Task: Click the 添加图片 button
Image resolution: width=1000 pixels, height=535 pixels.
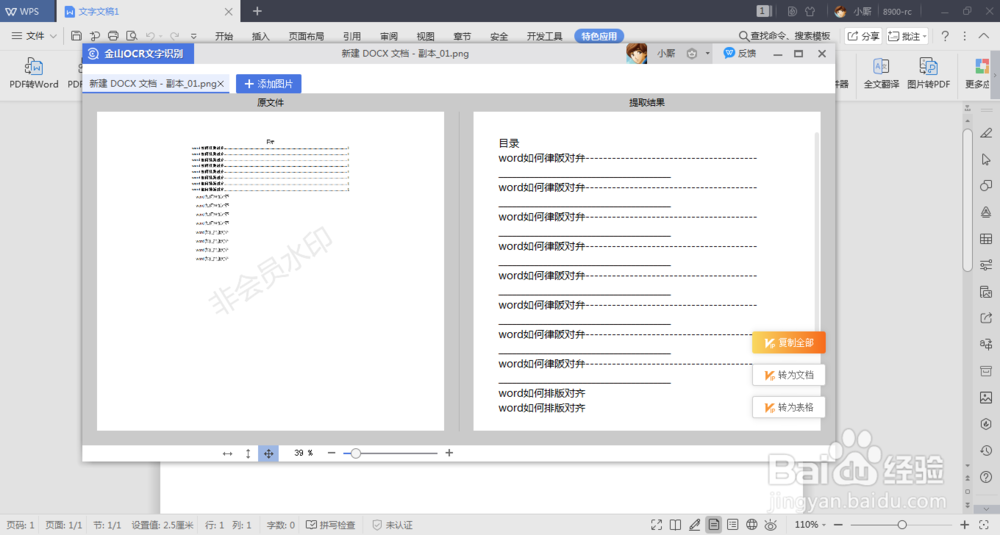Action: 268,84
